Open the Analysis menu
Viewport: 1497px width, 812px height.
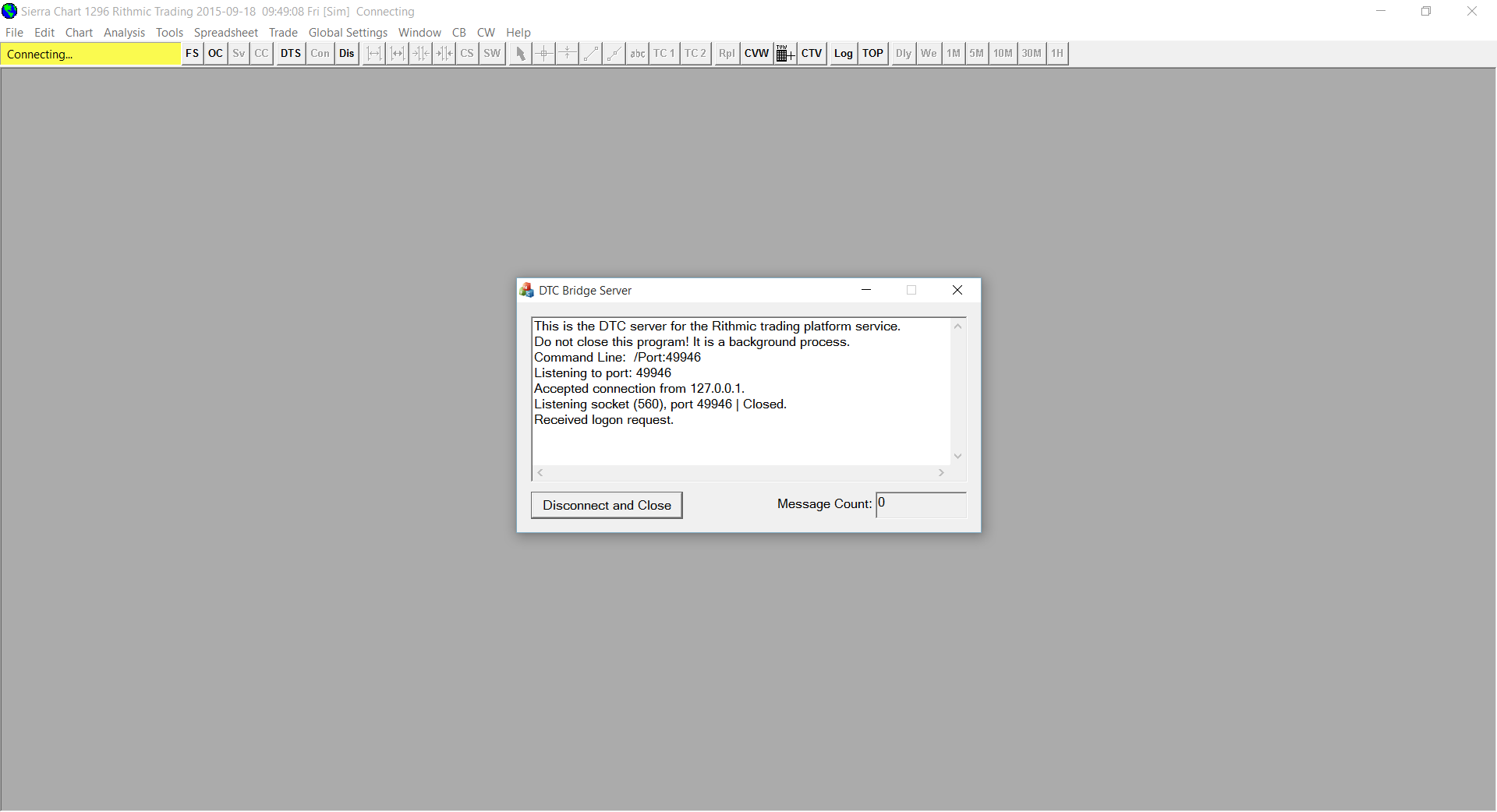(125, 33)
